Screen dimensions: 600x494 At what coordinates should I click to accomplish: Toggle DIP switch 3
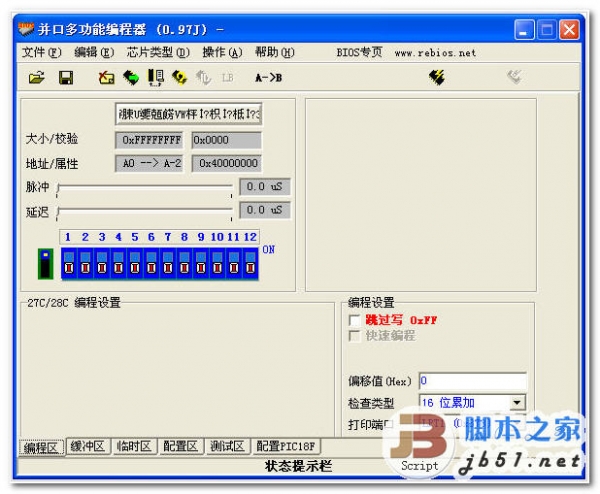pyautogui.click(x=102, y=264)
